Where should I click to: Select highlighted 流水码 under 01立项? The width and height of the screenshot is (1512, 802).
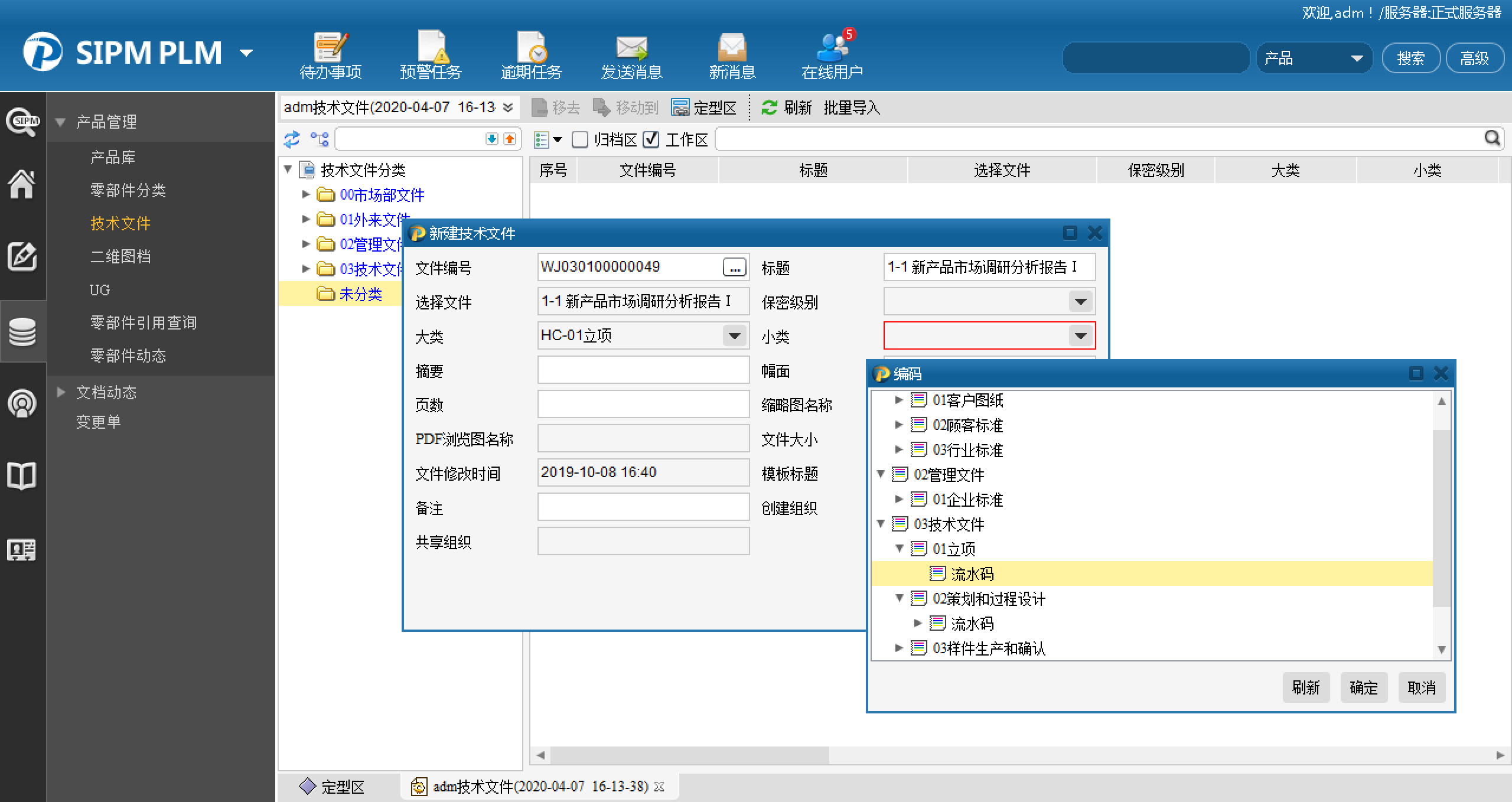[x=973, y=573]
